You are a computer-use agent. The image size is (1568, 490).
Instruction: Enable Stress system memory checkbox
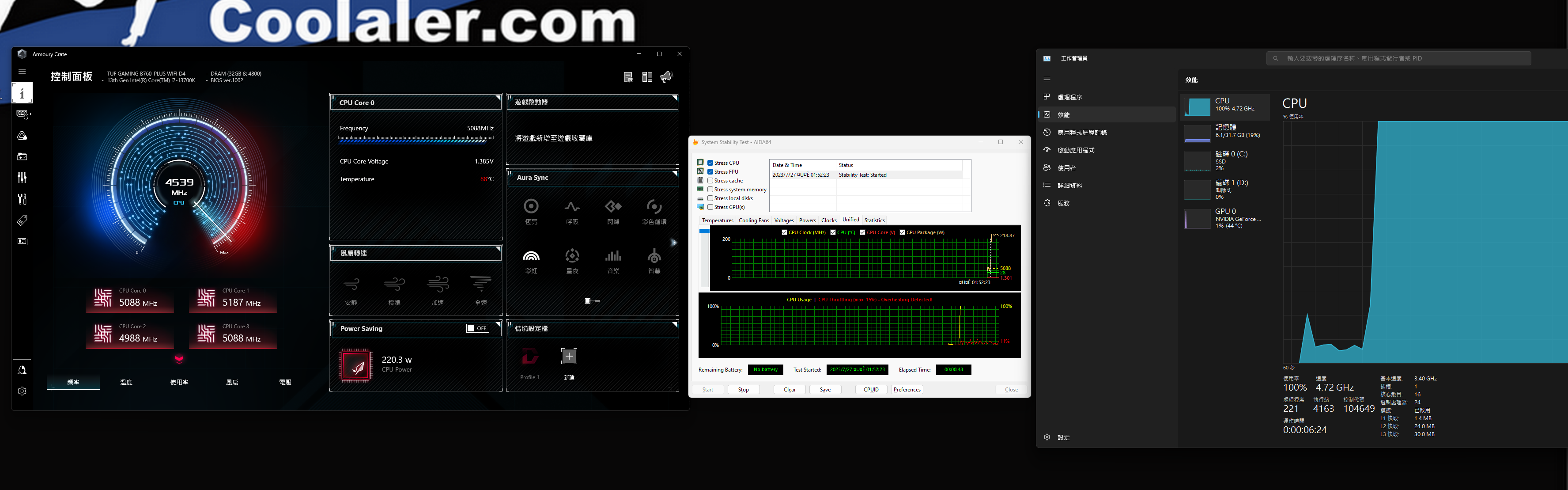click(x=710, y=189)
